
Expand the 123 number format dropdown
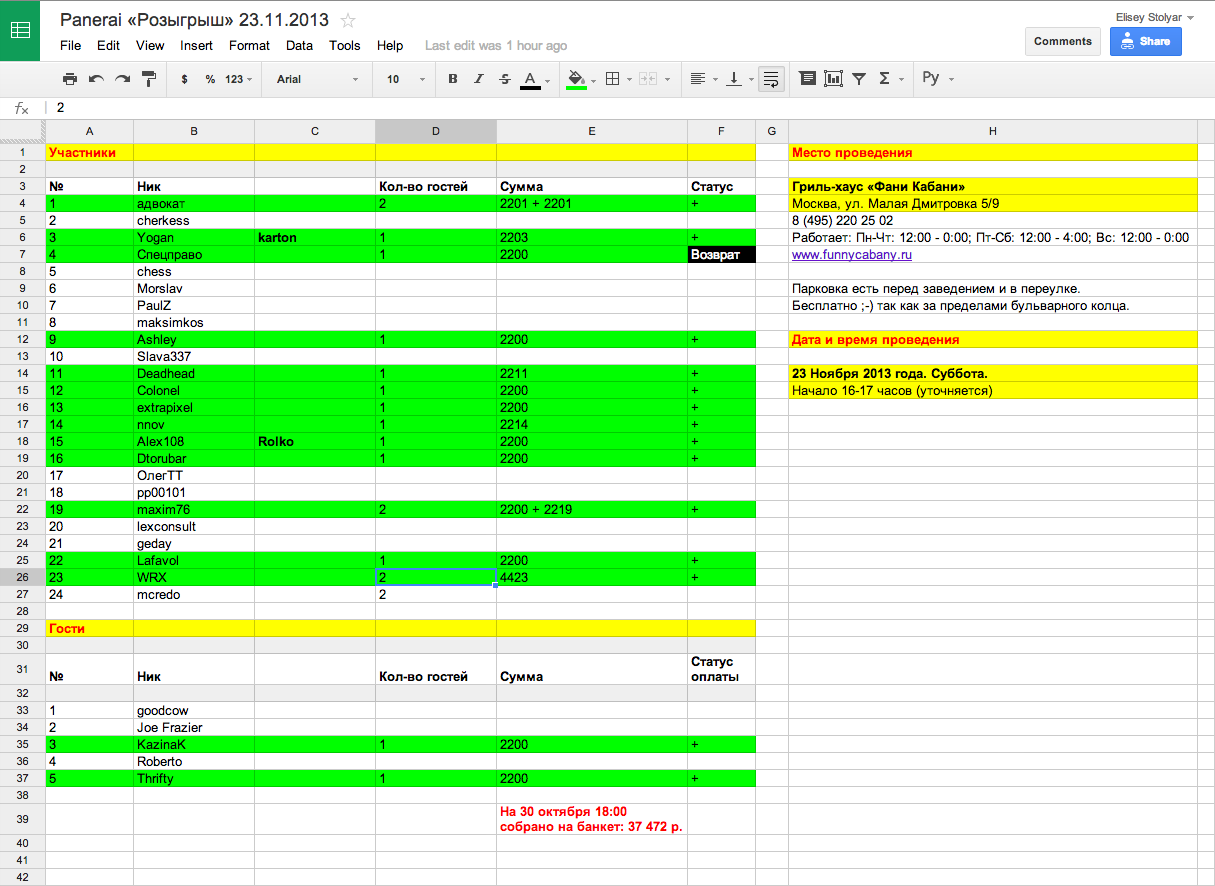(238, 79)
